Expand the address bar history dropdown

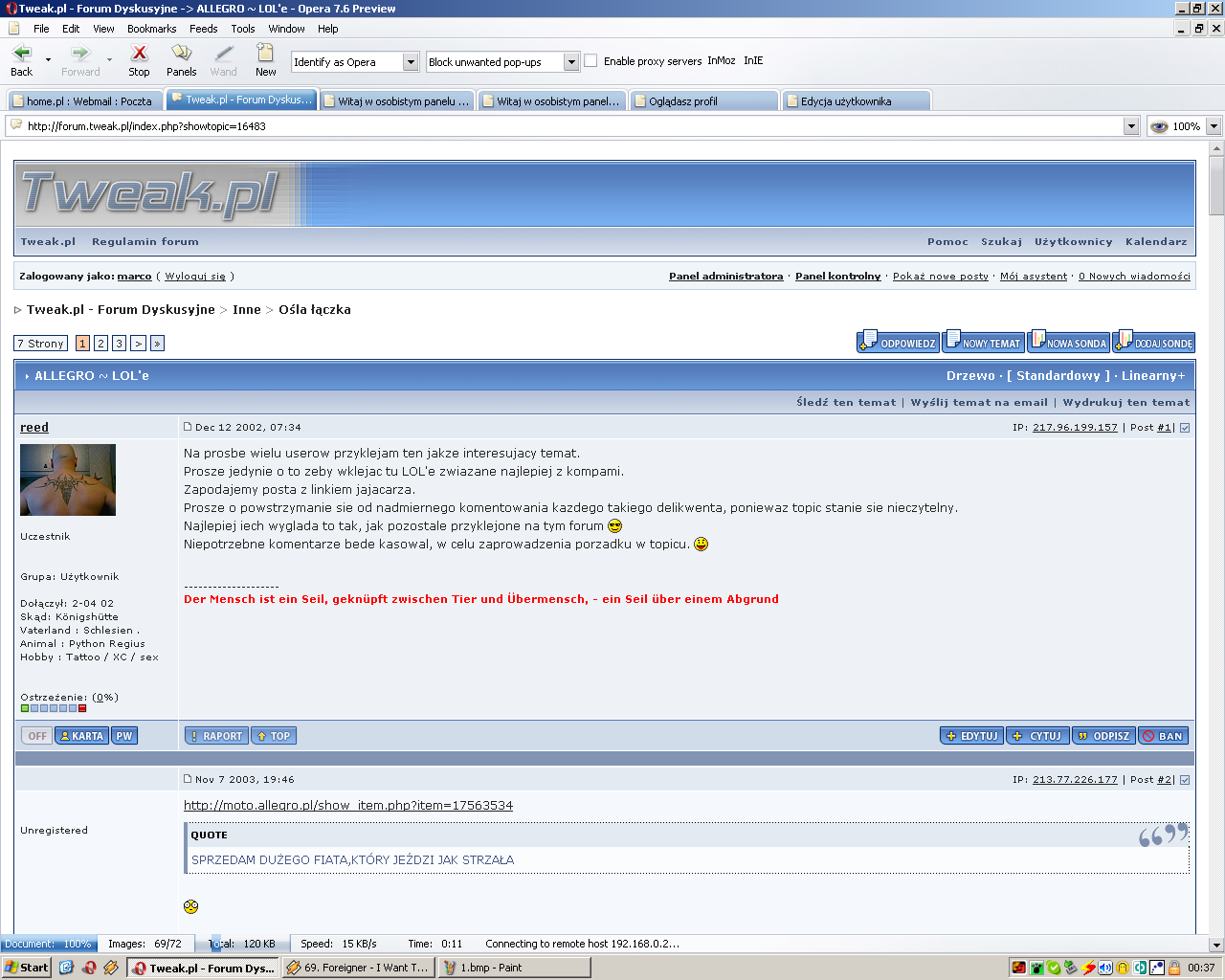pyautogui.click(x=1131, y=126)
